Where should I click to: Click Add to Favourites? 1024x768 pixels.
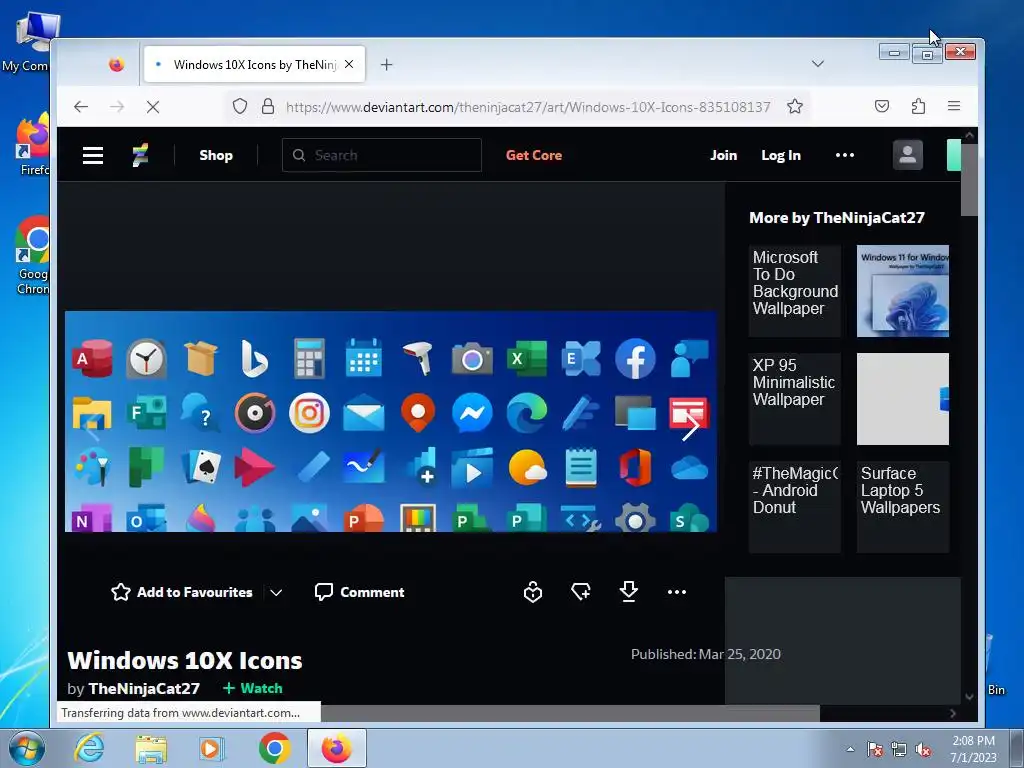coord(182,592)
